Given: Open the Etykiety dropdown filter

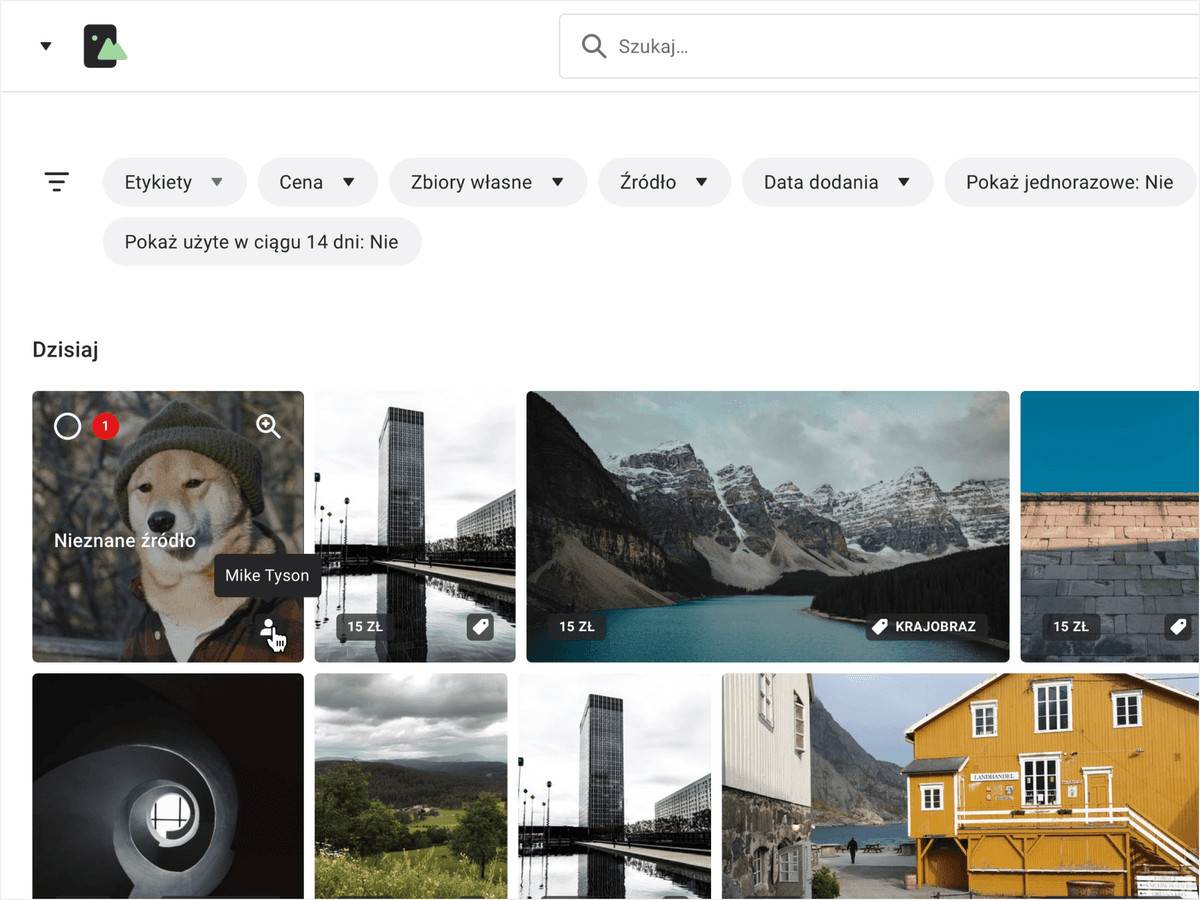Looking at the screenshot, I should [174, 182].
